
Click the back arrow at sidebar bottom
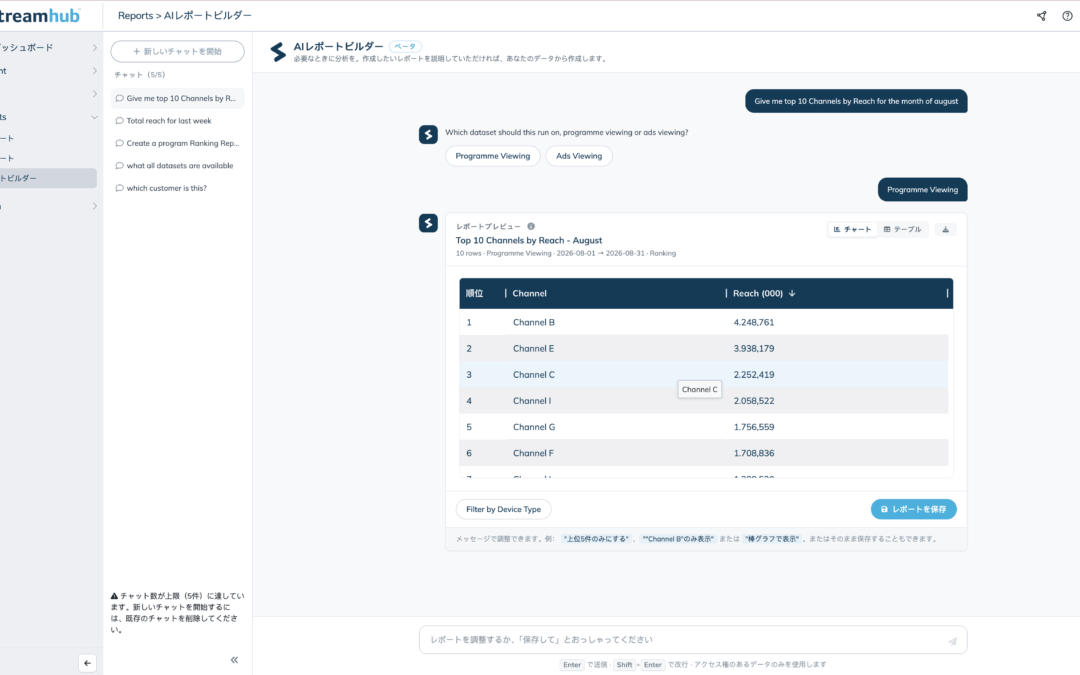click(x=87, y=663)
